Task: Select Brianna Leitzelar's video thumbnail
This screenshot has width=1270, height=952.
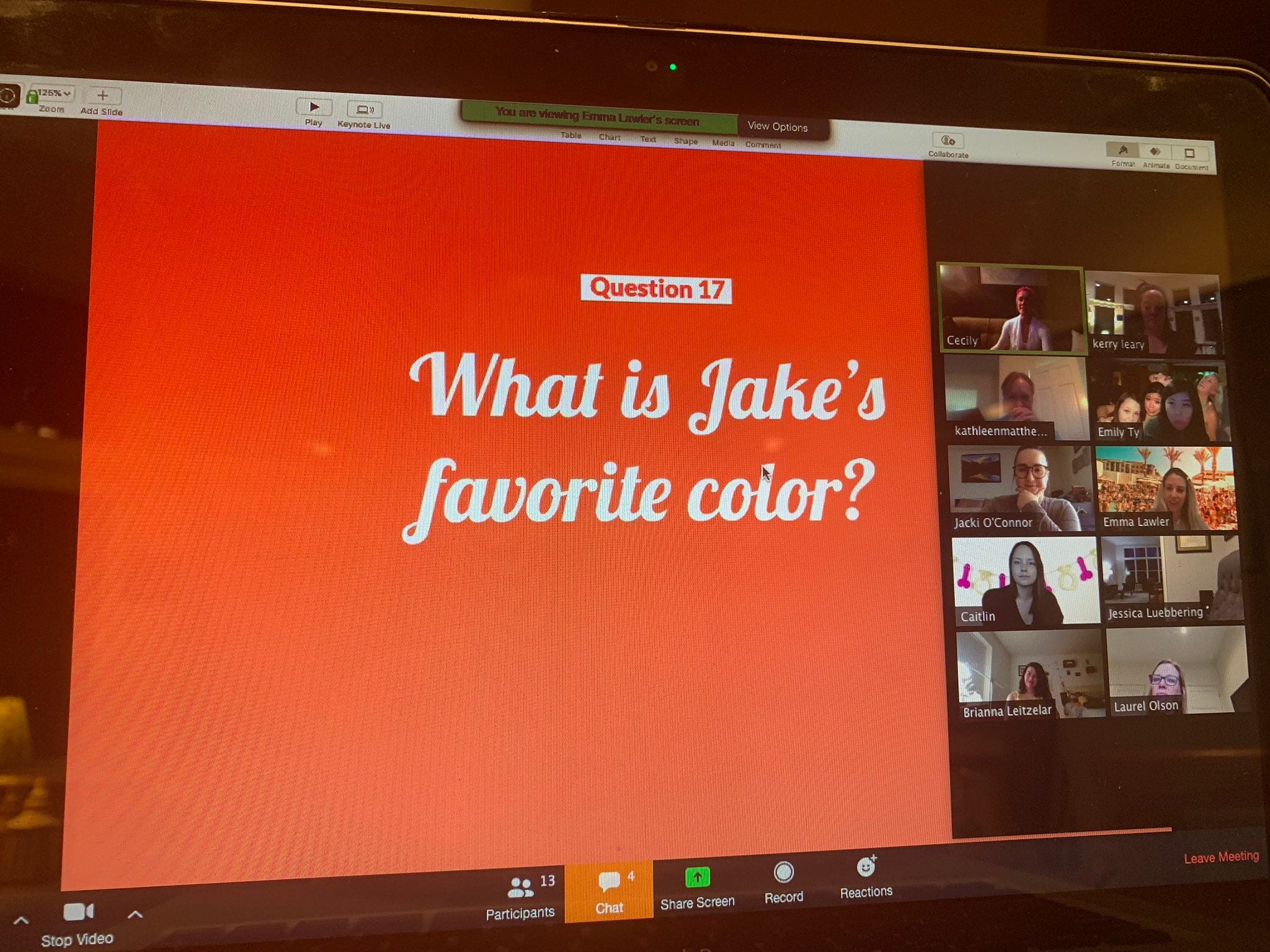Action: 1030,674
